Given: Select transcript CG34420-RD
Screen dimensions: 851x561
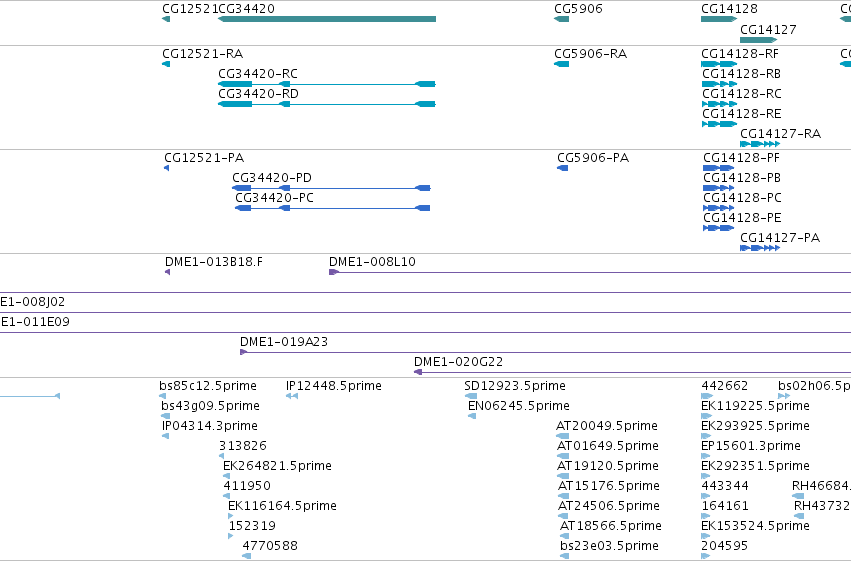Looking at the screenshot, I should pos(327,104).
